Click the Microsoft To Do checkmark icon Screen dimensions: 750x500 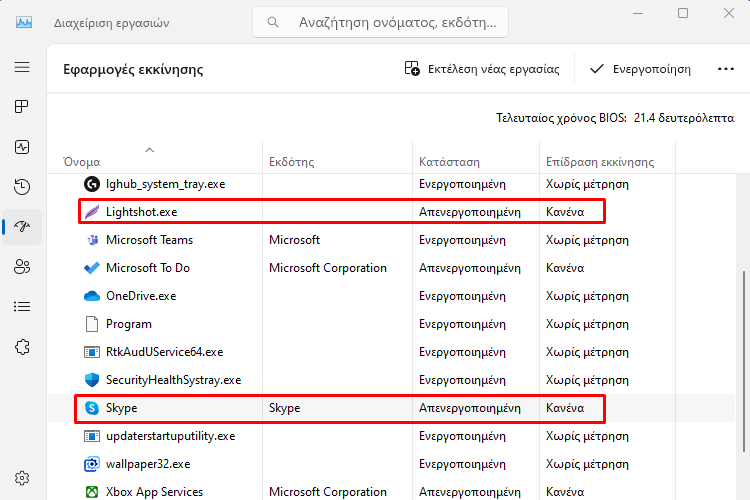tap(92, 267)
